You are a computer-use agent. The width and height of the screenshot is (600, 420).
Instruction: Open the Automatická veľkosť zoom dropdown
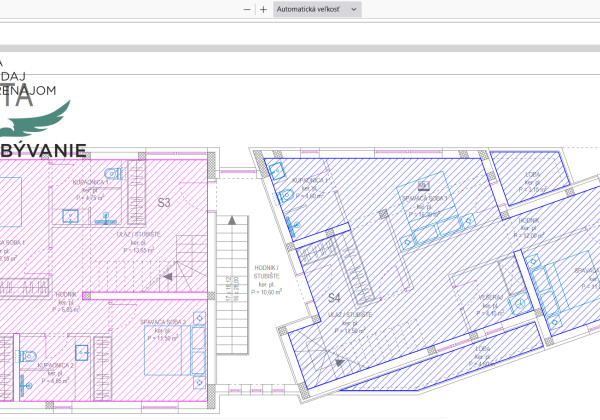pyautogui.click(x=317, y=9)
